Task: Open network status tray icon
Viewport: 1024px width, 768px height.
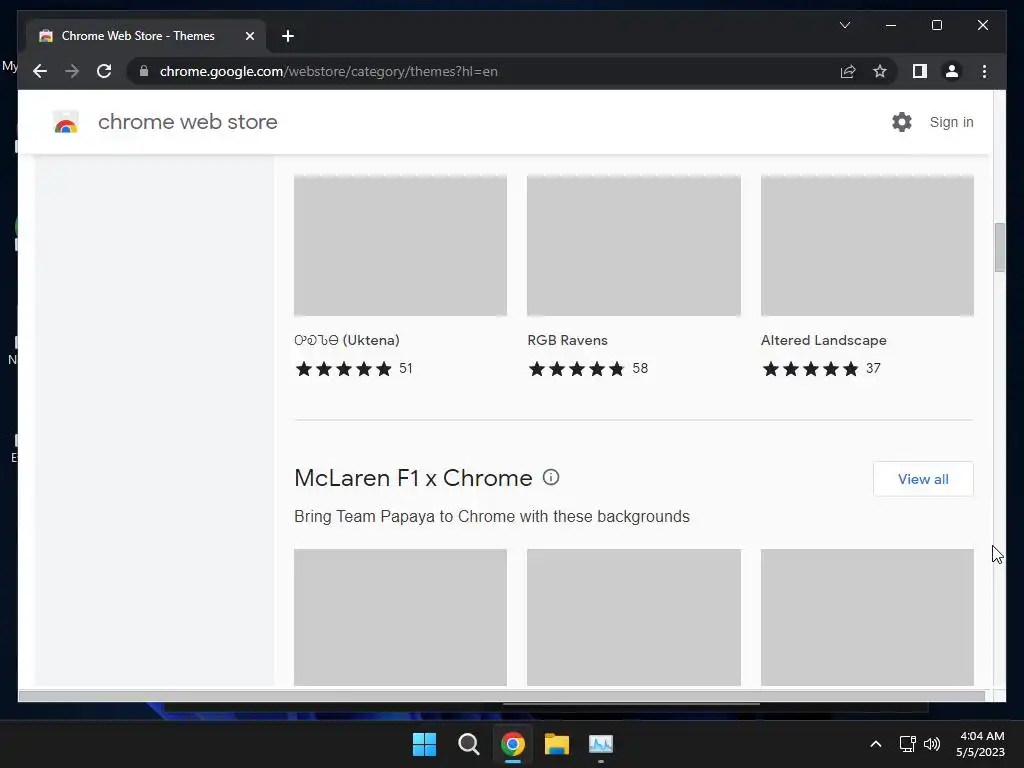Action: (x=907, y=744)
